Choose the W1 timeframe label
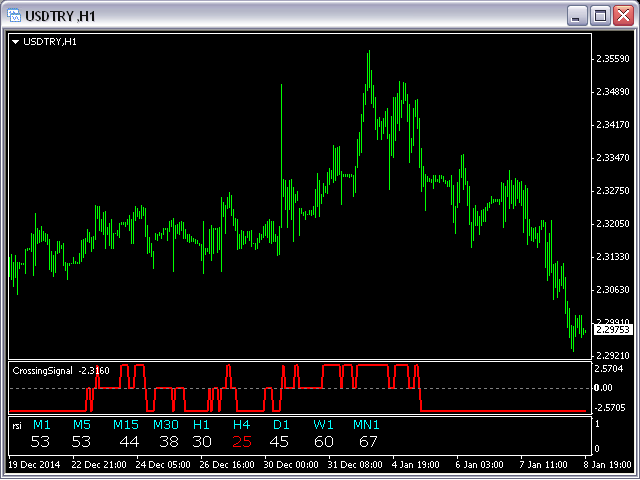The height and width of the screenshot is (480, 640). (x=323, y=425)
